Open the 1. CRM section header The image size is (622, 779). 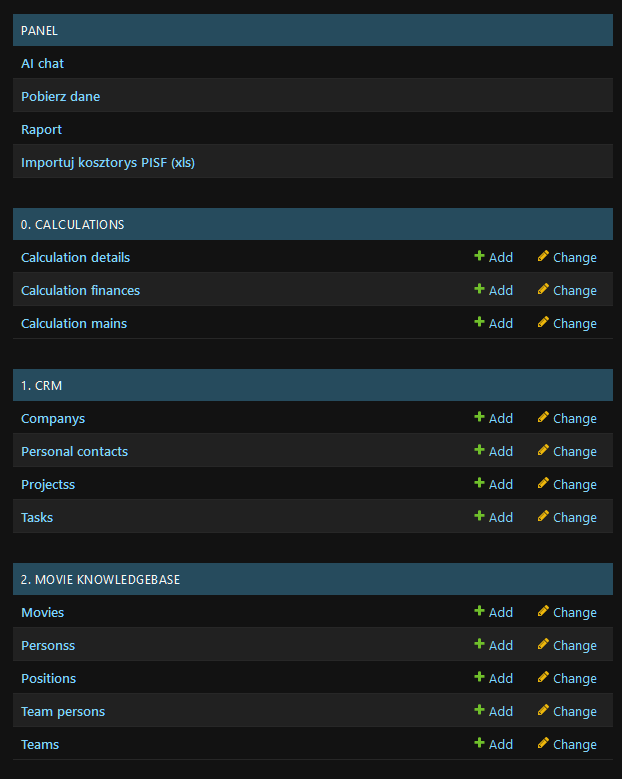coord(41,386)
